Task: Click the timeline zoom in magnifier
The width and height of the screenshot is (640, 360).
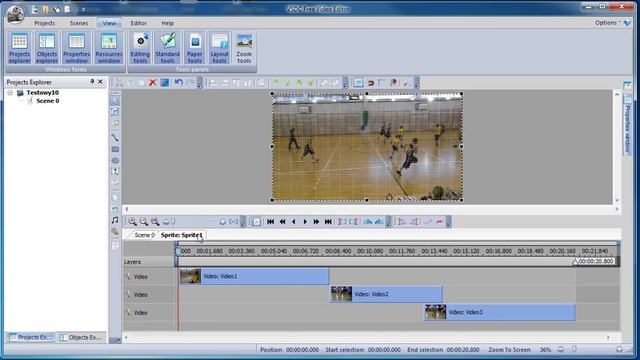Action: [132, 222]
